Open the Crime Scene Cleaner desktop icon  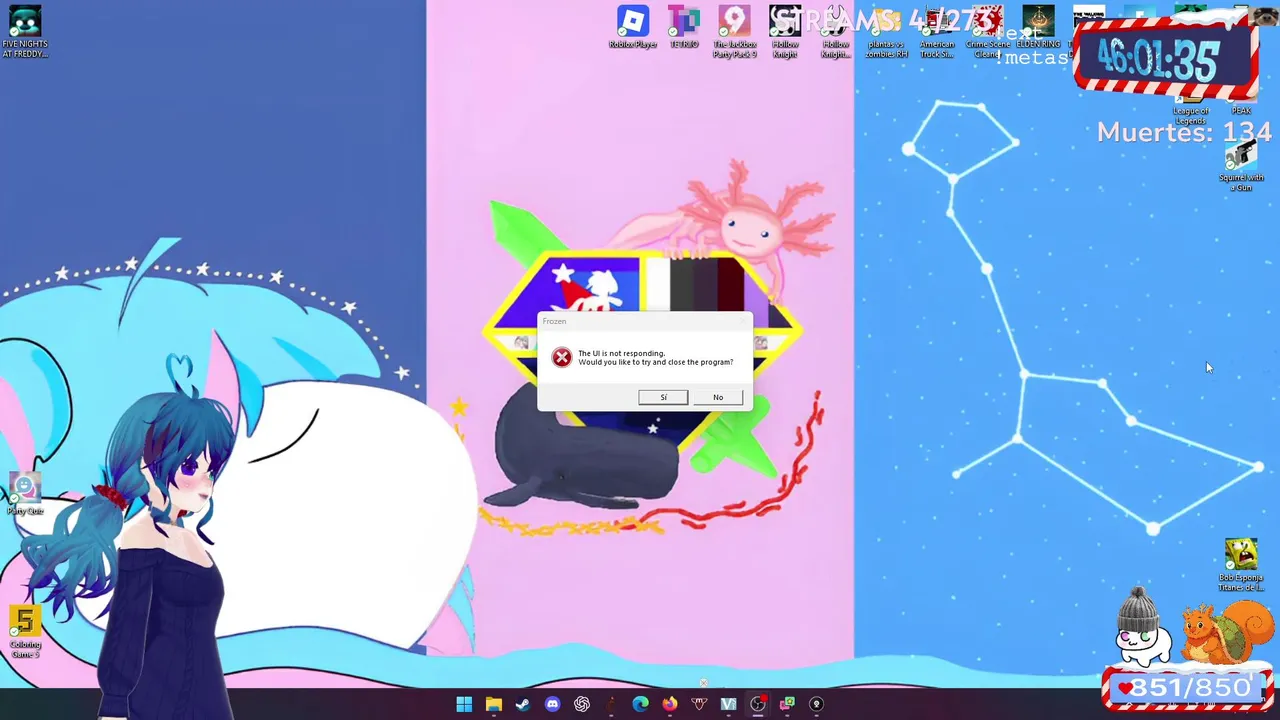[x=988, y=32]
